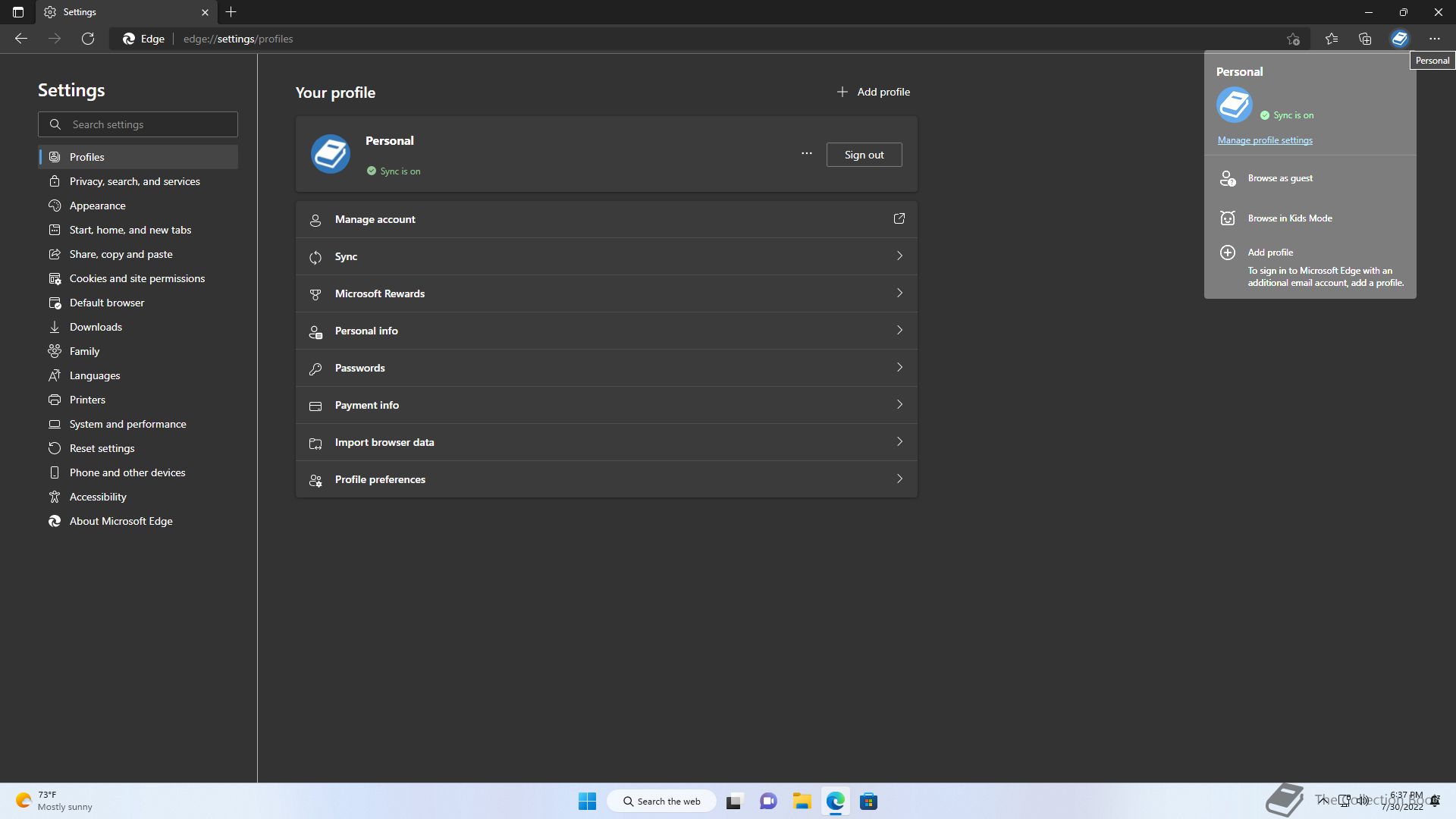
Task: Click the address bar URL edge://settings/profiles
Action: 238,39
